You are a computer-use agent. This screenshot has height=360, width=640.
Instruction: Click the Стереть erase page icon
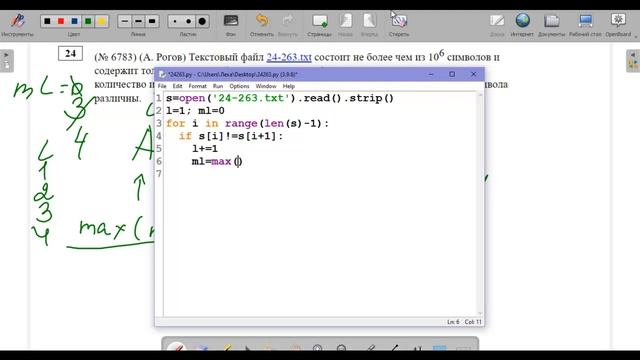pos(399,20)
